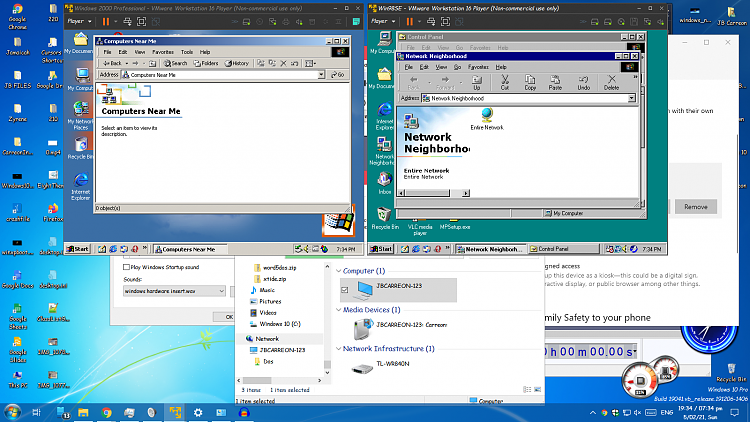Screen dimensions: 750x422
Task: Open File Explorer from Windows 10 taskbar
Action: [83, 412]
